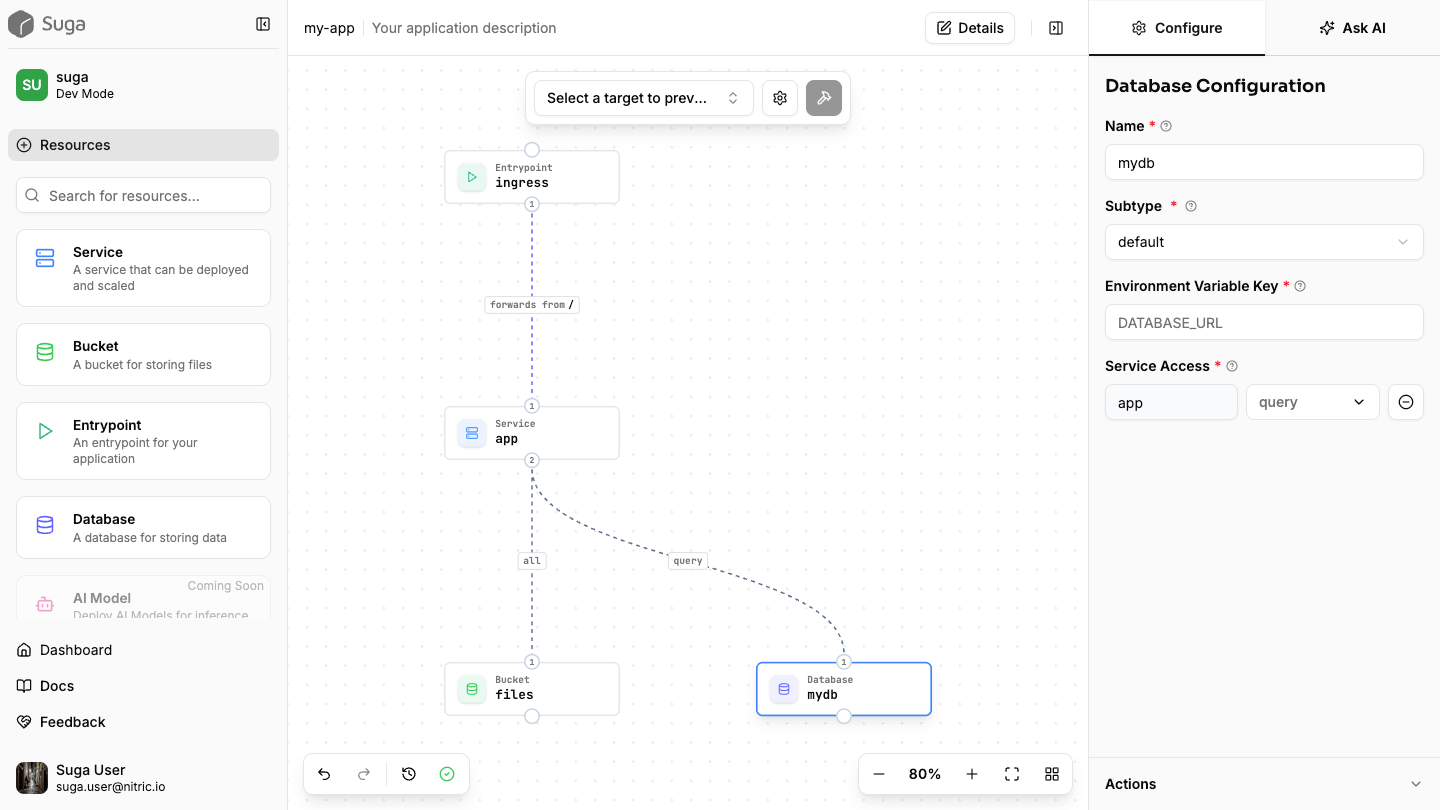Fit the diagram to view
This screenshot has width=1440, height=810.
[1012, 774]
